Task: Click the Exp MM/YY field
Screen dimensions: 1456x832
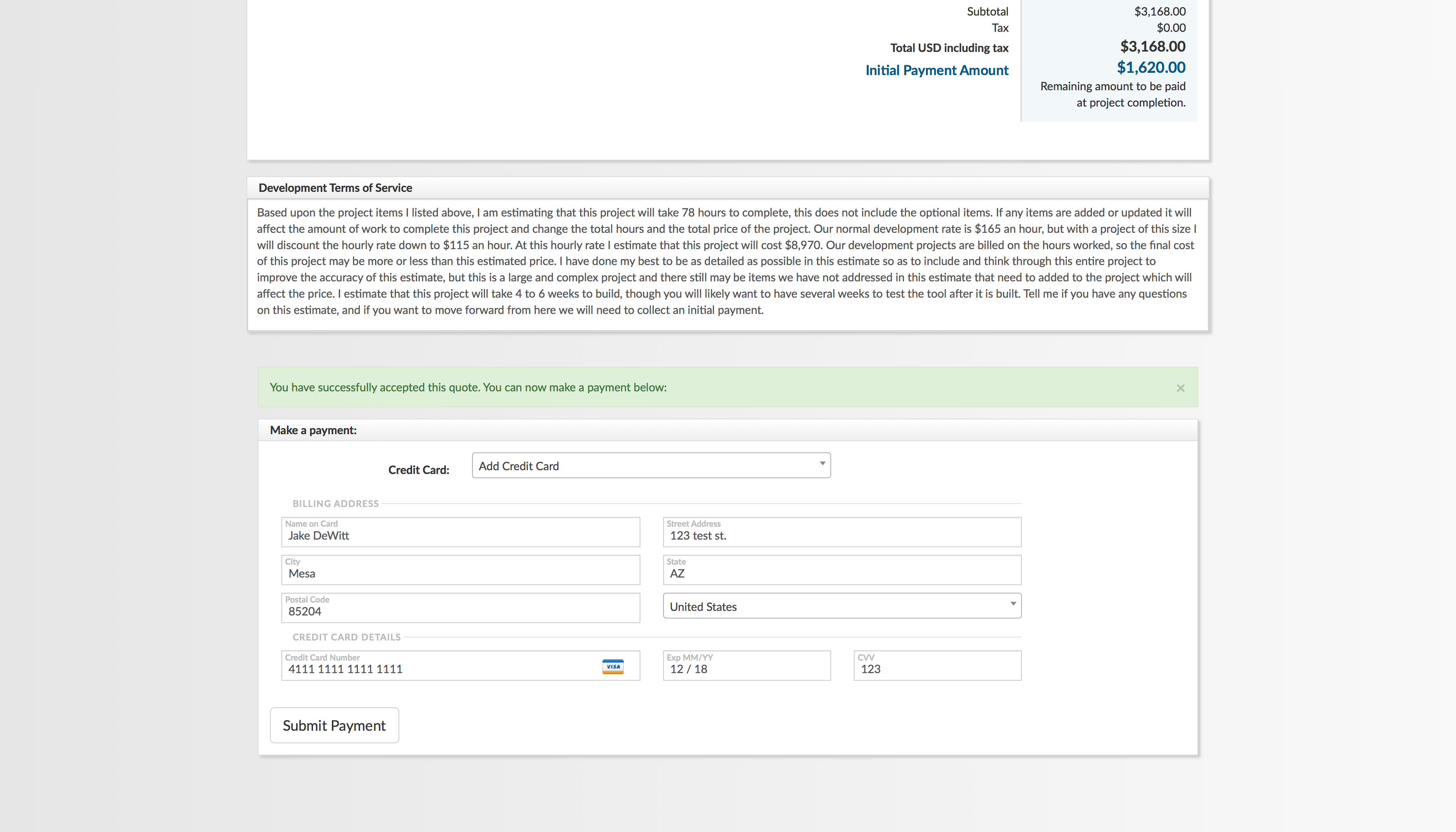Action: 746,669
